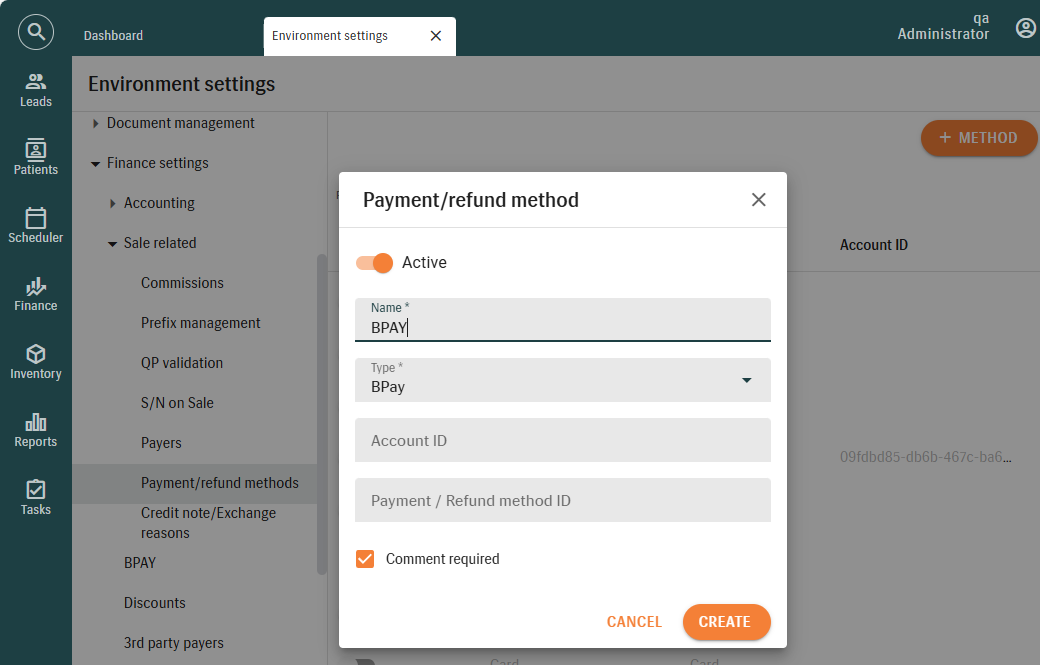Expand the Accounting tree node
The image size is (1040, 665).
point(113,204)
